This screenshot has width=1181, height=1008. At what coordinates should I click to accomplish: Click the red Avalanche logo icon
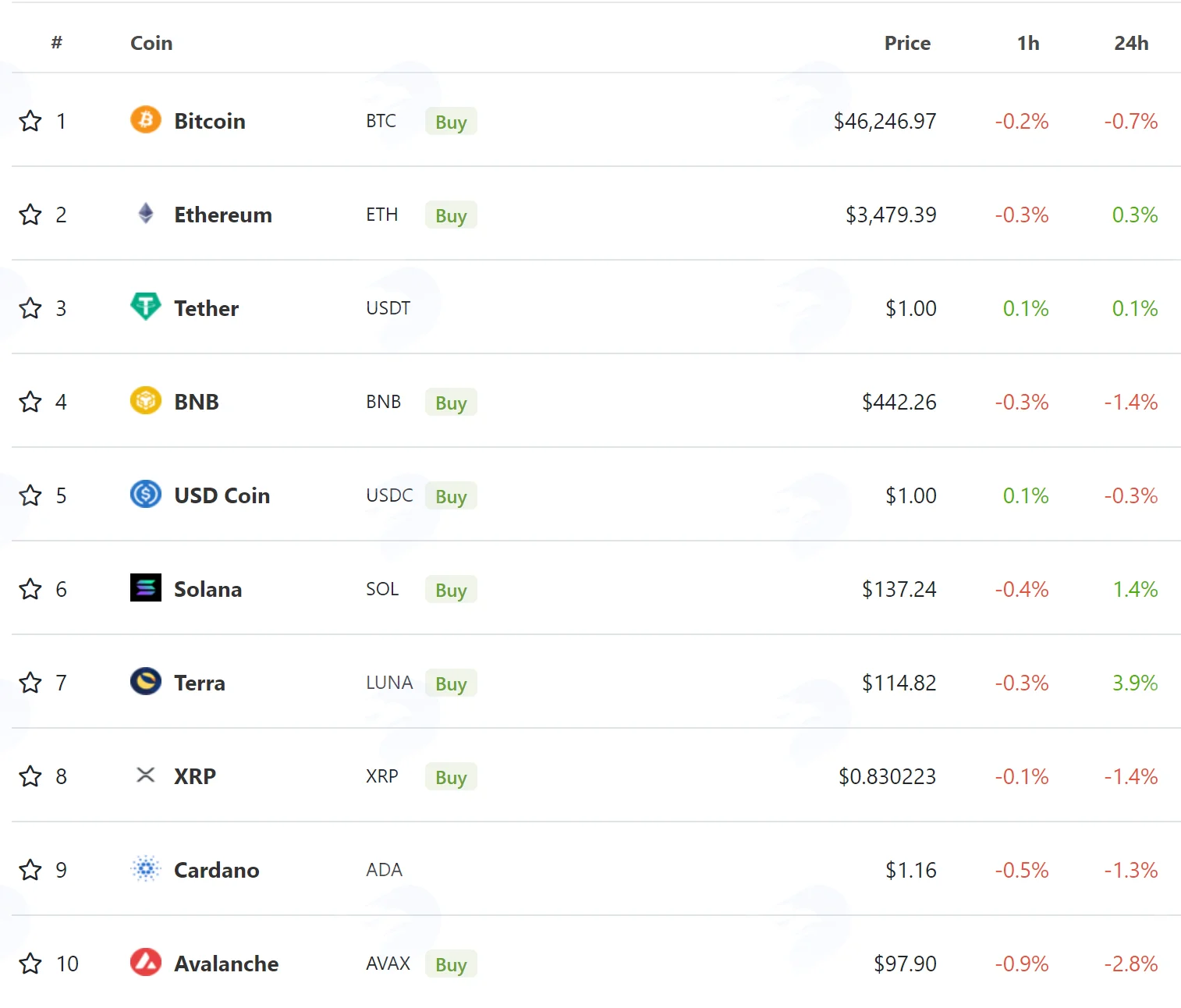pyautogui.click(x=146, y=963)
